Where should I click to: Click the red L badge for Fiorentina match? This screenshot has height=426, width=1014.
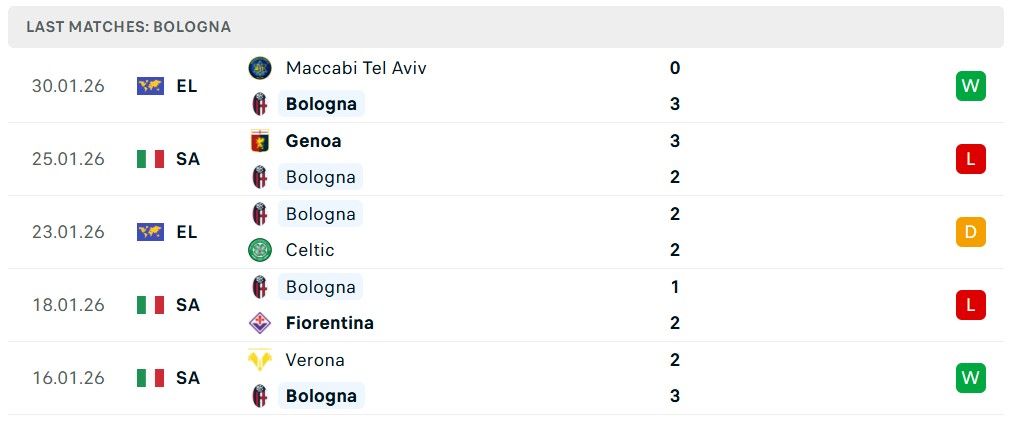[x=970, y=305]
